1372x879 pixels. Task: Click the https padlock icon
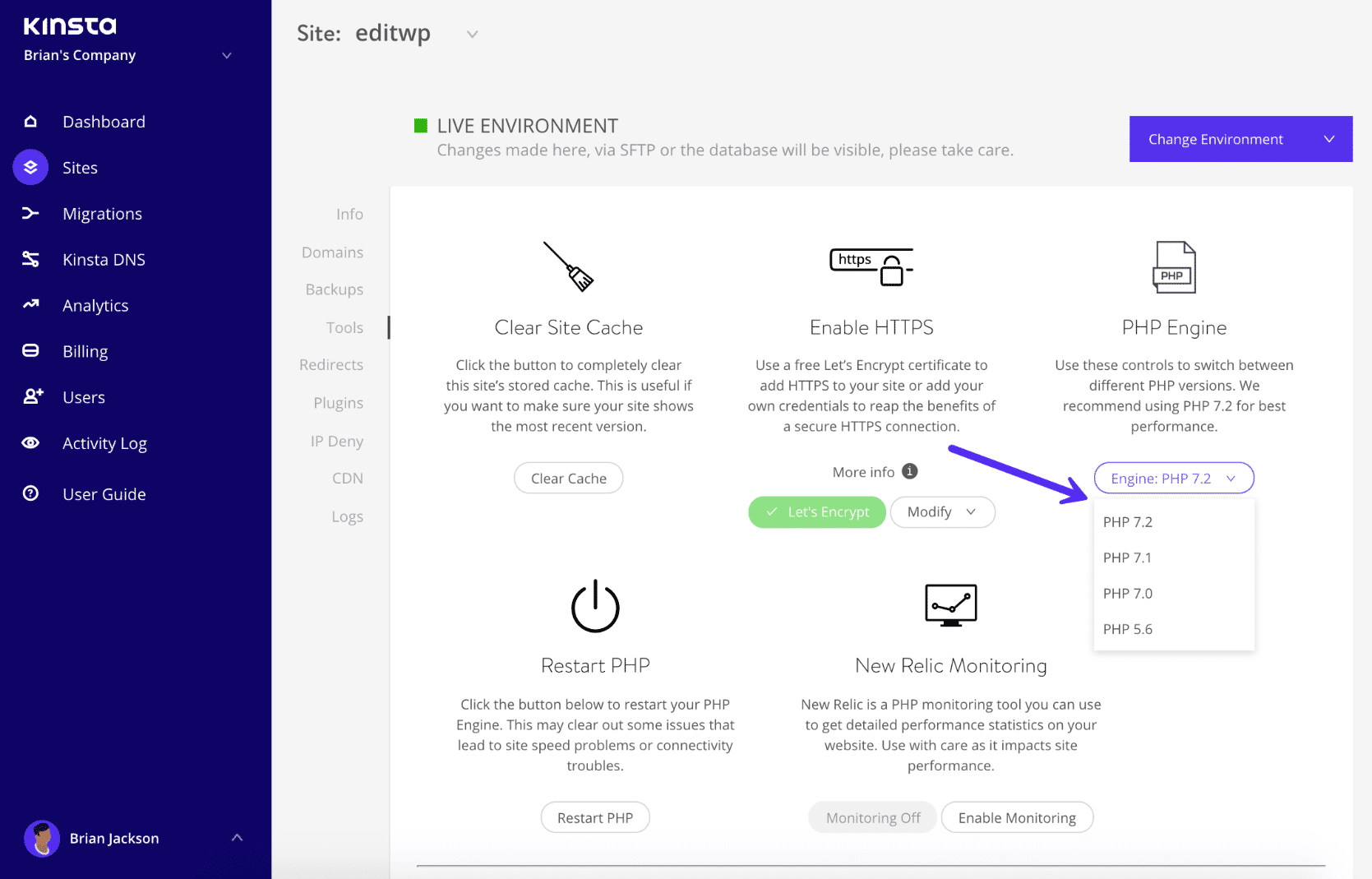tap(871, 266)
